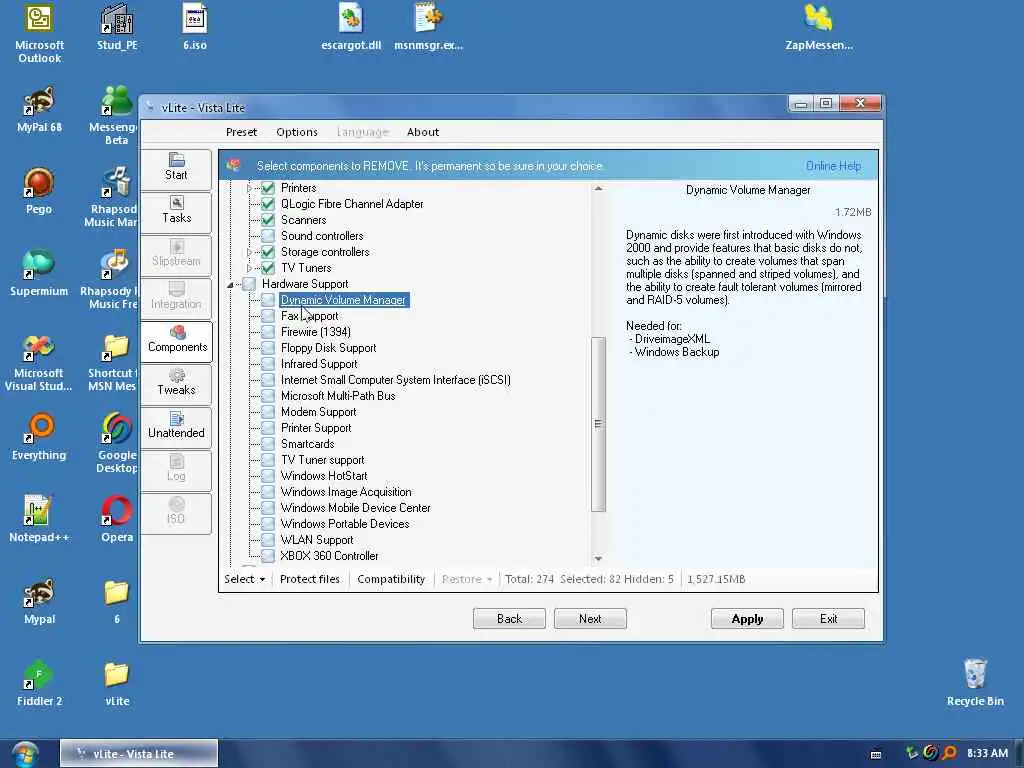Open the Recycle Bin

(974, 683)
